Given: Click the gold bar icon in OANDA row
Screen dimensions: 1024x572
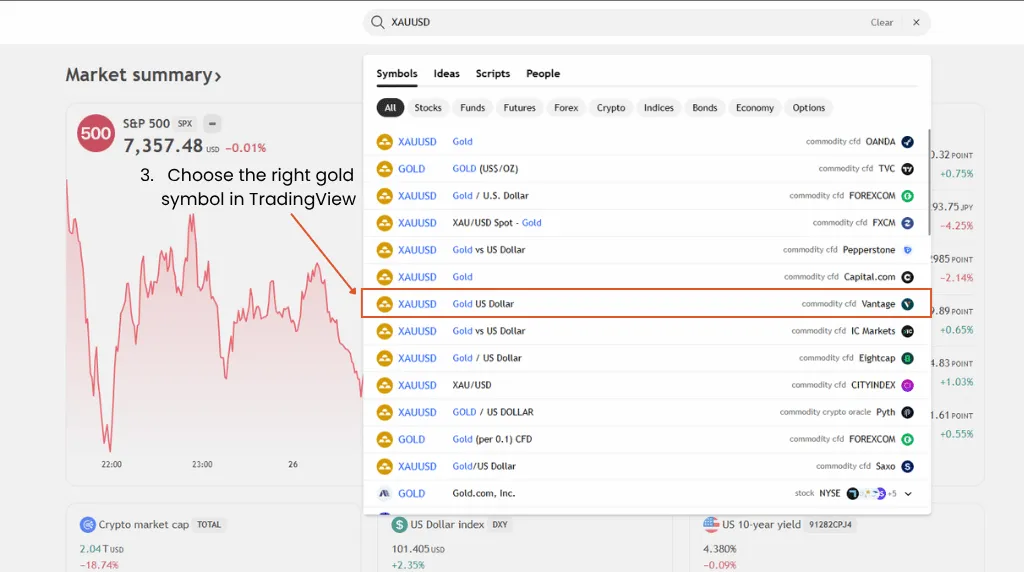Looking at the screenshot, I should coord(385,142).
